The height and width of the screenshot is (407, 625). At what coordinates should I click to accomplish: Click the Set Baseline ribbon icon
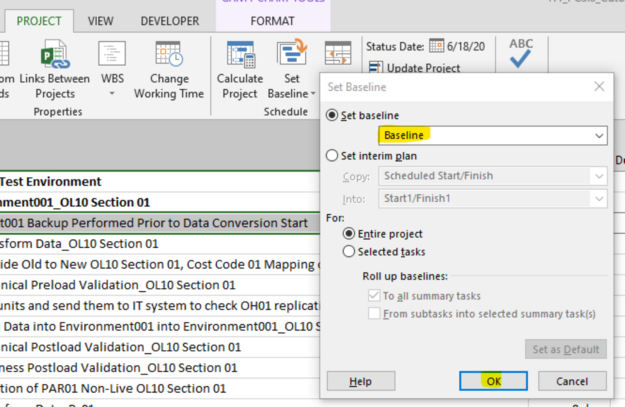[x=292, y=53]
